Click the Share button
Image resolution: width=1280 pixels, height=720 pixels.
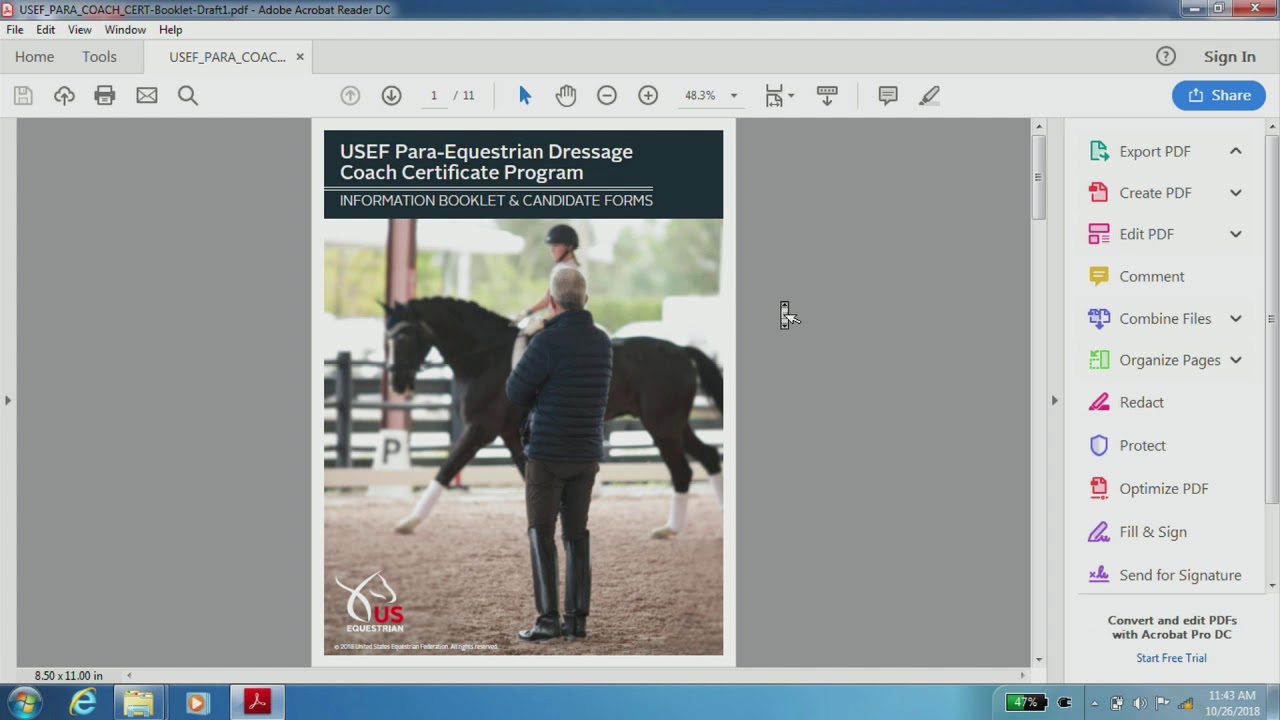pos(1219,95)
